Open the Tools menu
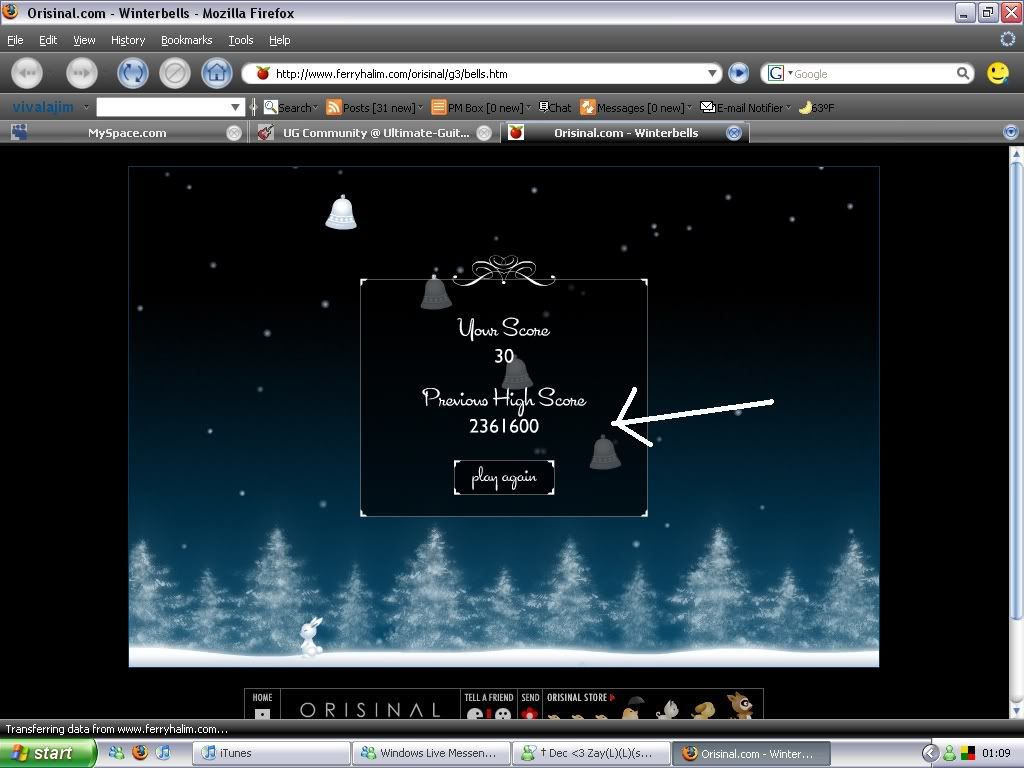Screen dimensions: 1024x768 tap(241, 40)
